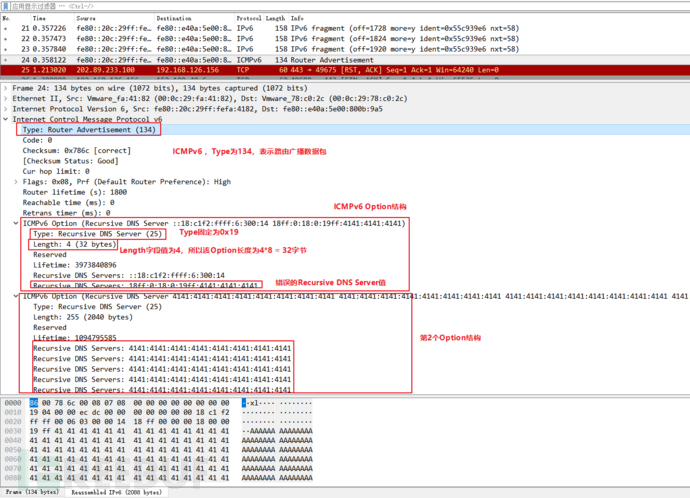
Task: Expand the Internet Protocol Version 6 row
Action: (x=5, y=109)
